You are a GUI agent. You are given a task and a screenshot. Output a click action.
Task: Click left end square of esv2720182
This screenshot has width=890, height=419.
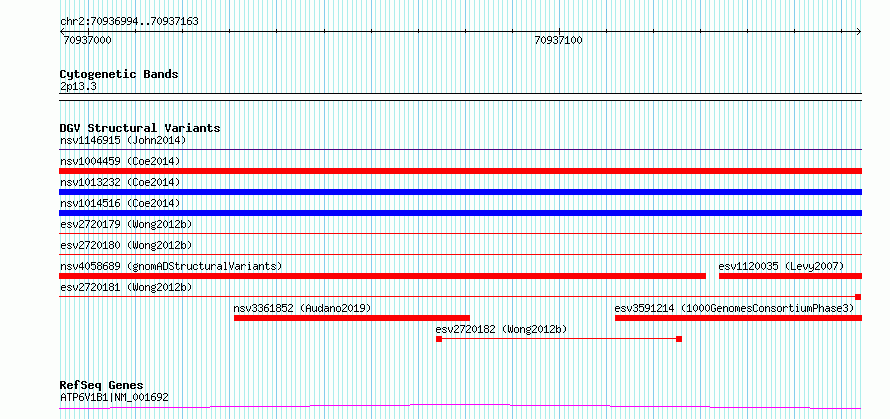point(439,339)
